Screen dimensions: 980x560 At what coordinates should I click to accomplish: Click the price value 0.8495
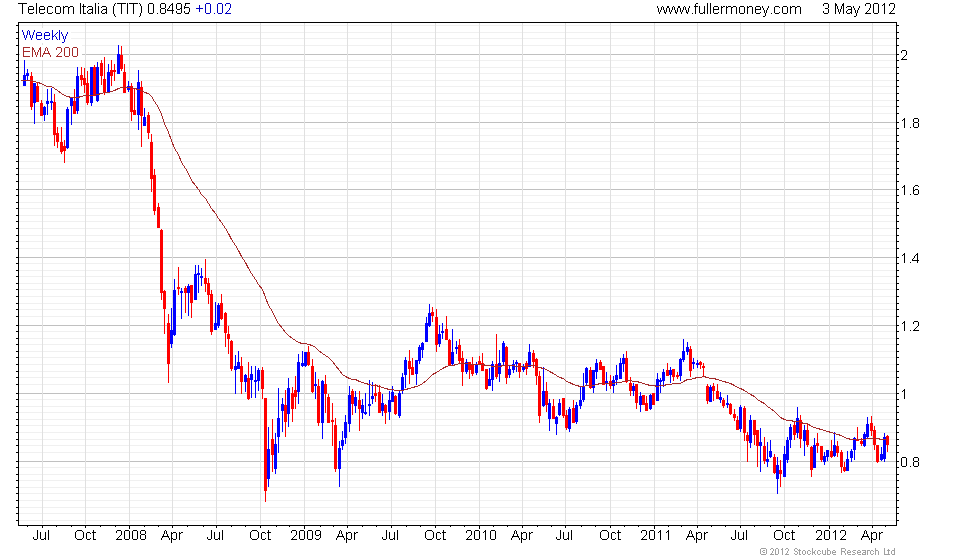[169, 9]
